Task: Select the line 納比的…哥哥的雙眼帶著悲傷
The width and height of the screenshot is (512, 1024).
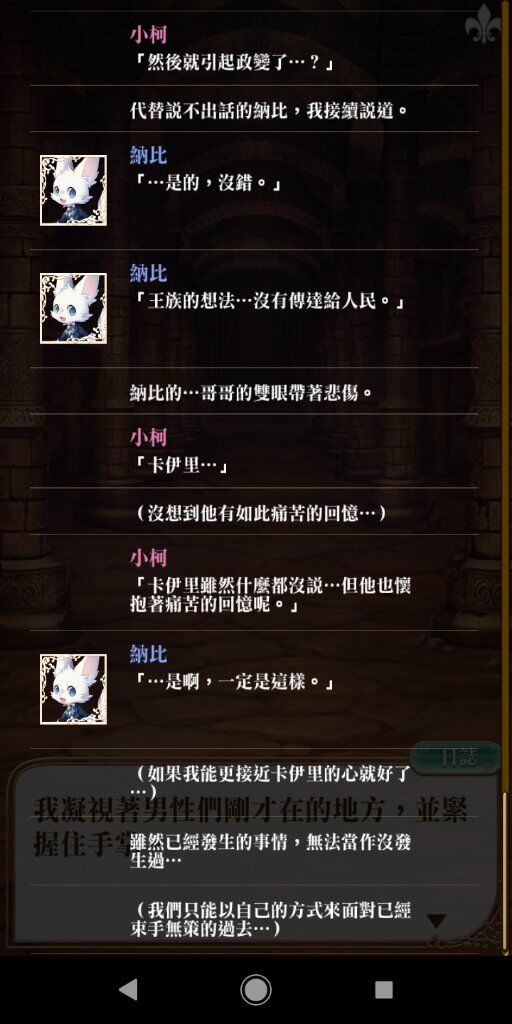Action: coord(252,393)
